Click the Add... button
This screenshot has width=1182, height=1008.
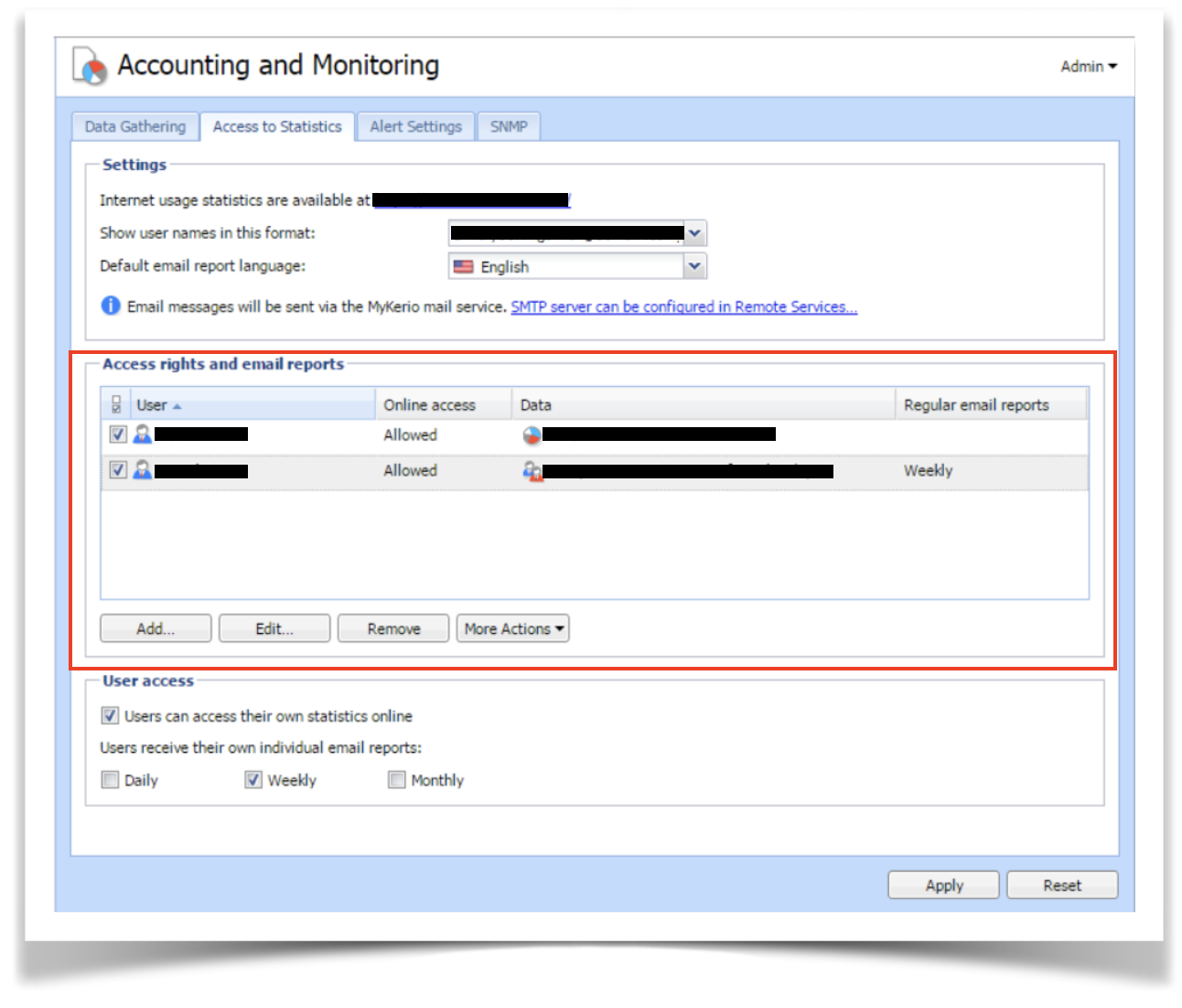coord(156,628)
